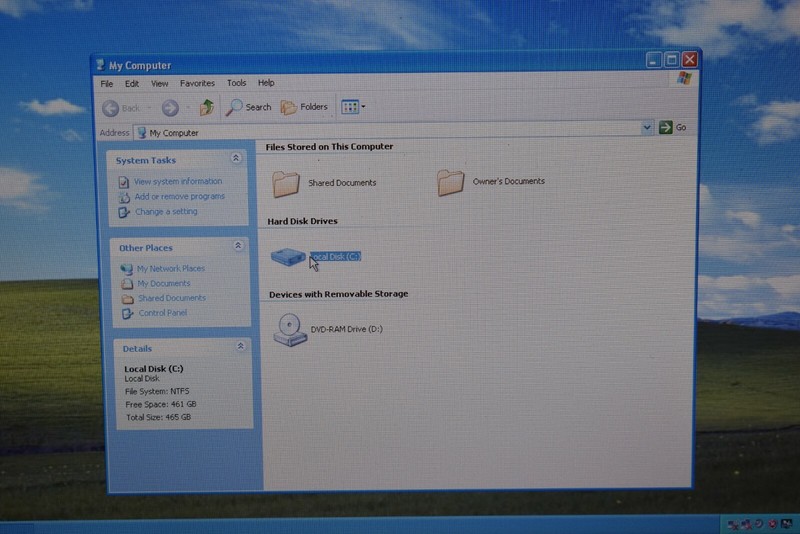Click 'Total Size: 465 GB' text in Details
This screenshot has width=800, height=534.
pos(158,417)
